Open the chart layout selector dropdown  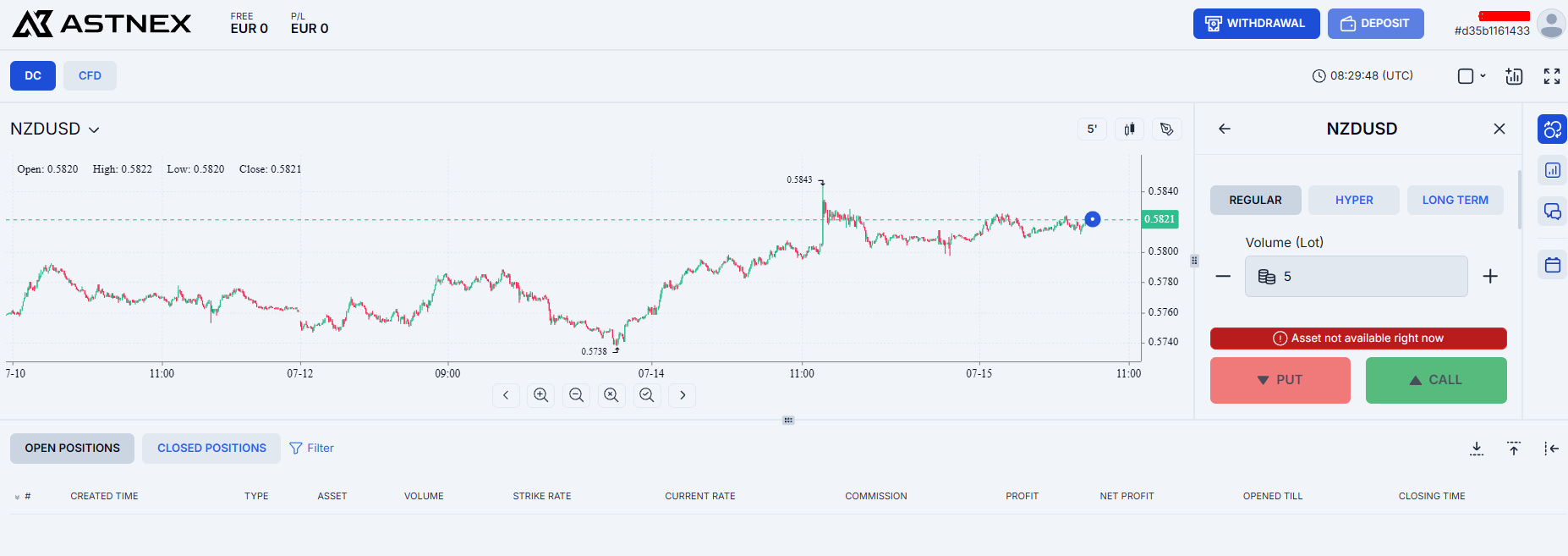click(1472, 76)
